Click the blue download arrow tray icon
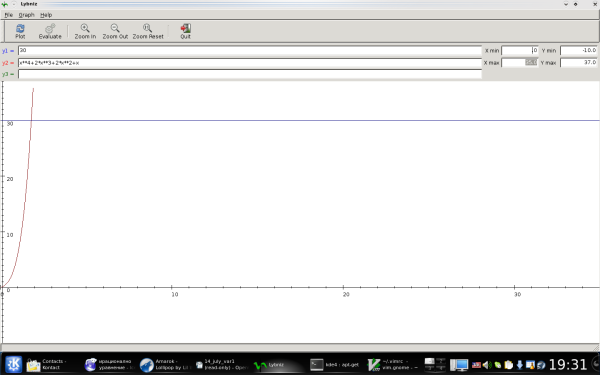The height and width of the screenshot is (375, 600). point(519,365)
